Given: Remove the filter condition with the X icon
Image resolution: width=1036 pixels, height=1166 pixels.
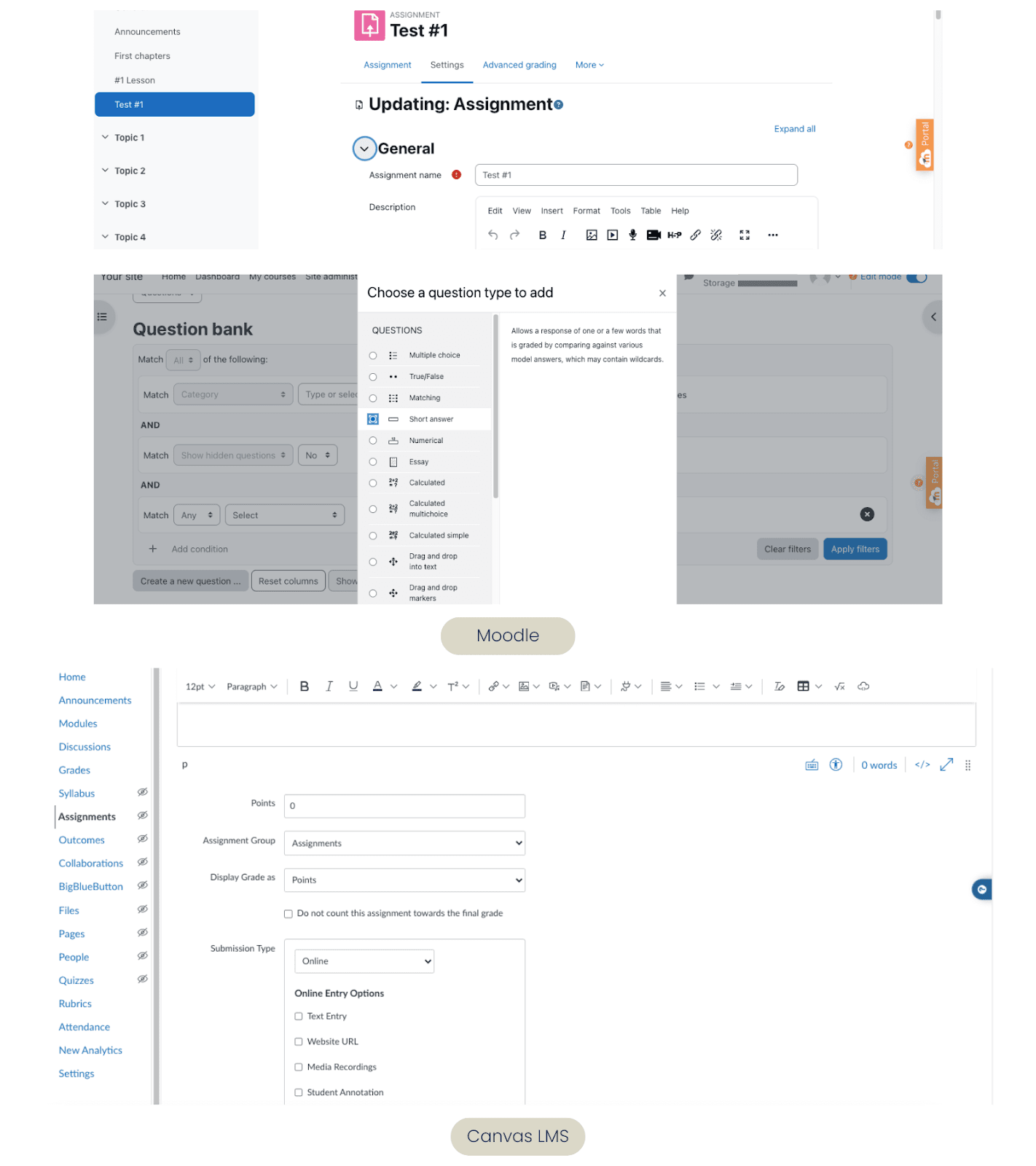Looking at the screenshot, I should tap(867, 514).
